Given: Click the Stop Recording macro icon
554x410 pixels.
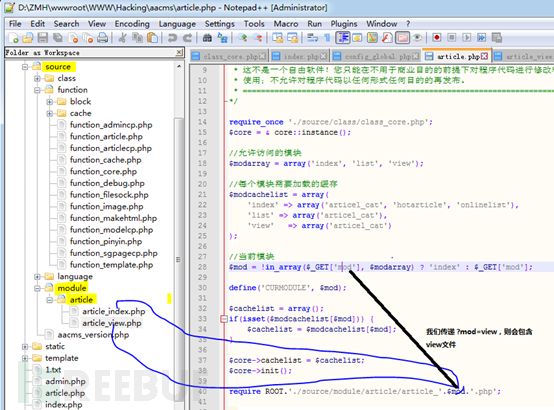Looking at the screenshot, I should [x=452, y=37].
